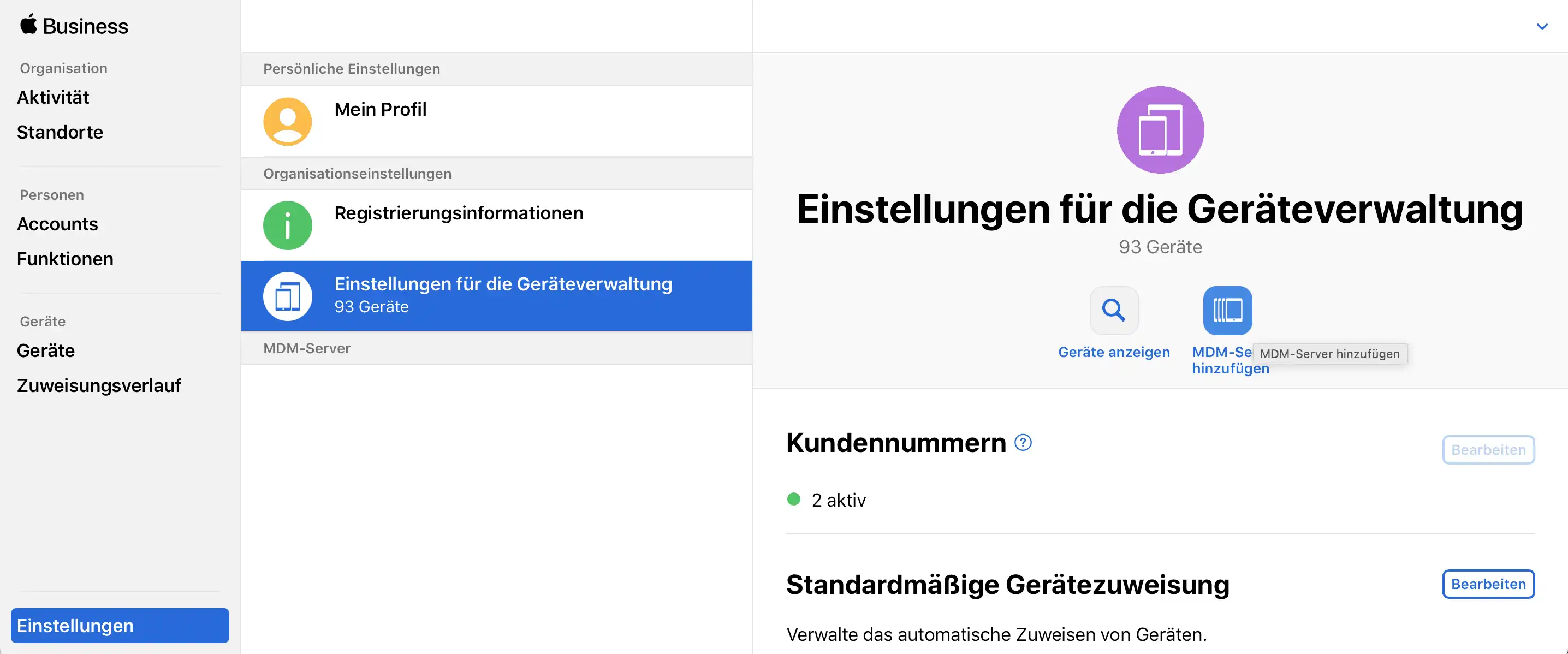
Task: Open Standorte in the sidebar
Action: [x=60, y=132]
